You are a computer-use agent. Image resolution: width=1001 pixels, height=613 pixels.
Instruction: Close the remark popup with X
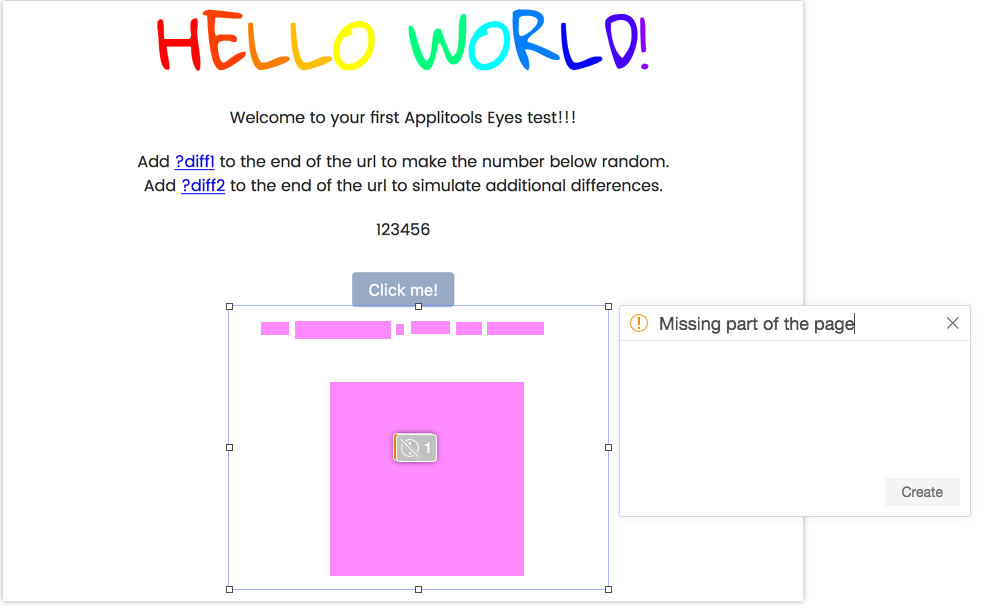tap(952, 323)
